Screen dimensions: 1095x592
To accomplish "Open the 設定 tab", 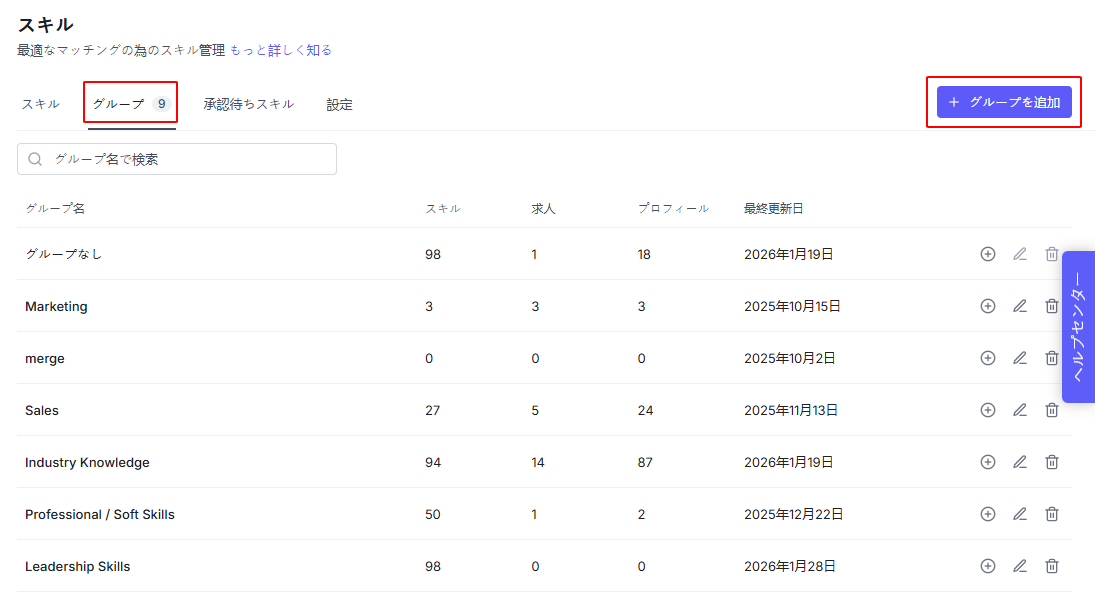I will (x=339, y=104).
